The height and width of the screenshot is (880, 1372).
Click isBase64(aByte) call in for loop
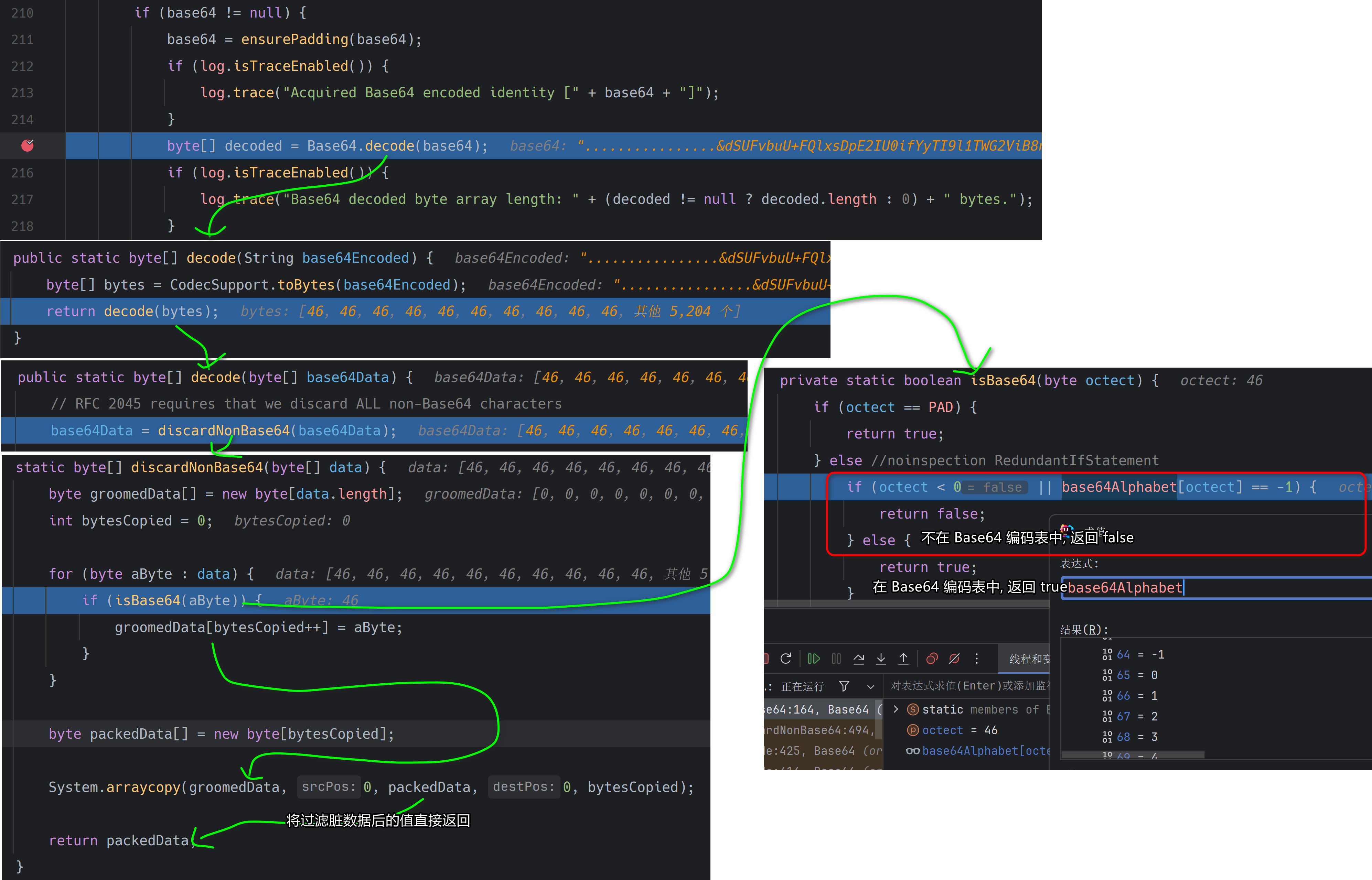(176, 600)
